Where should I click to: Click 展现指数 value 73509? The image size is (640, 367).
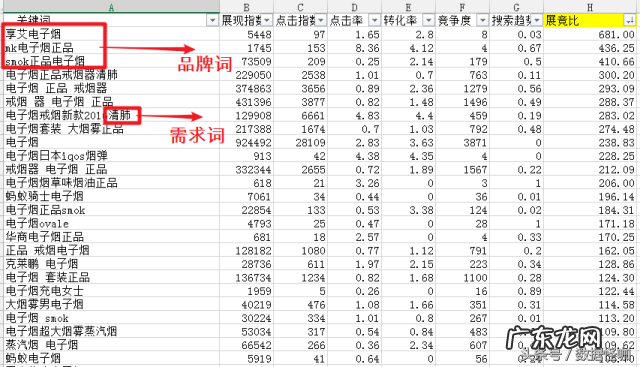(x=256, y=62)
